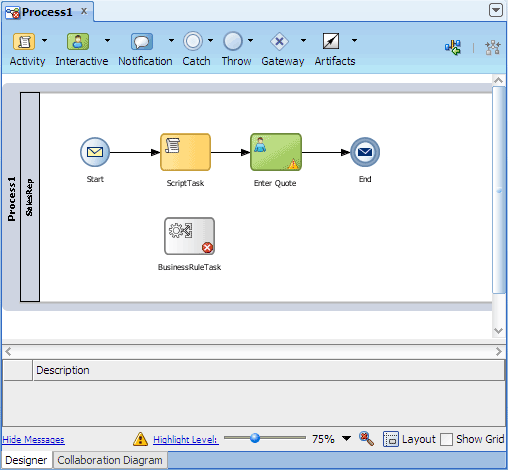Select the ScriptTask node
The image size is (508, 470).
(x=185, y=152)
